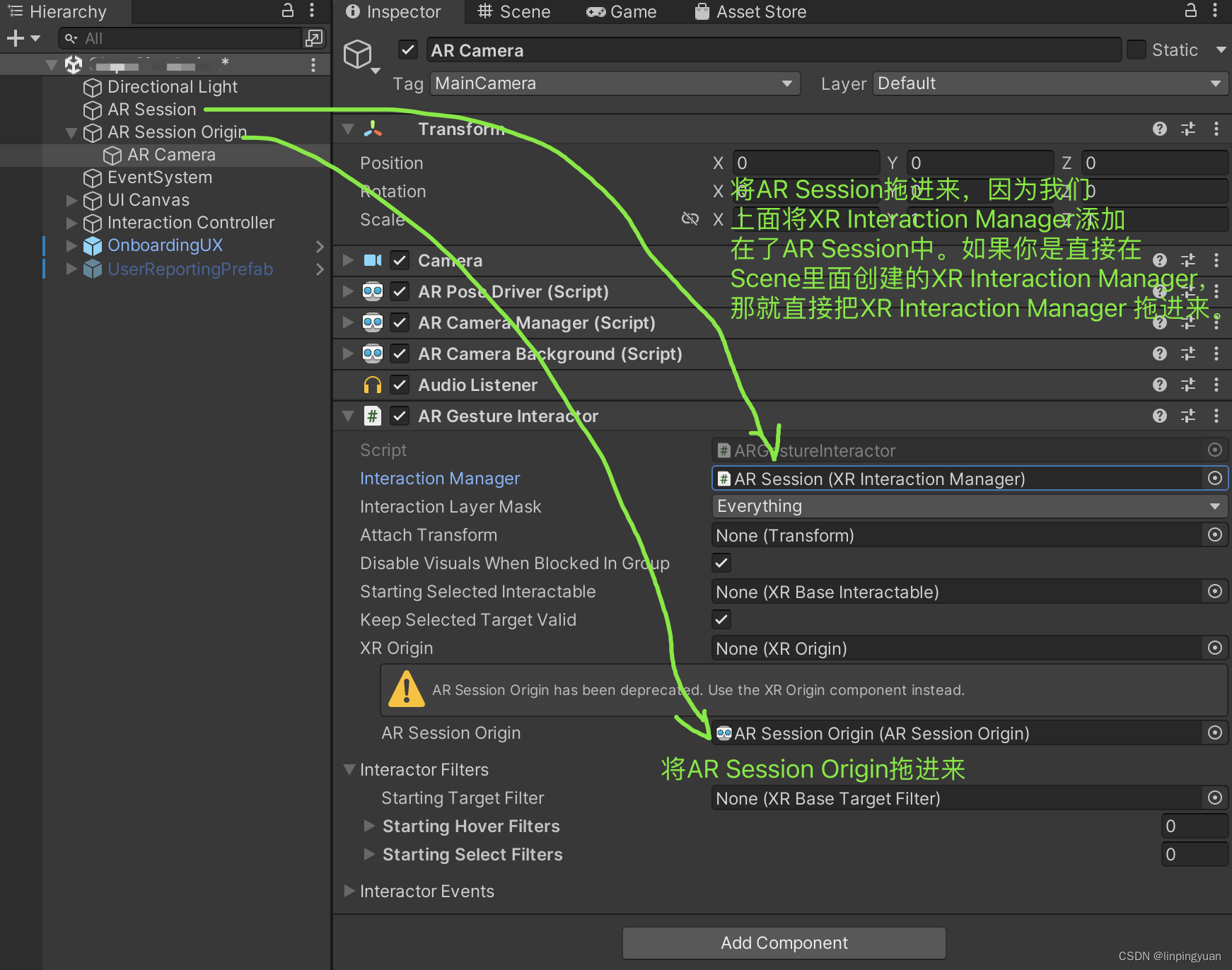
Task: Switch to the Scene tab
Action: click(x=513, y=11)
